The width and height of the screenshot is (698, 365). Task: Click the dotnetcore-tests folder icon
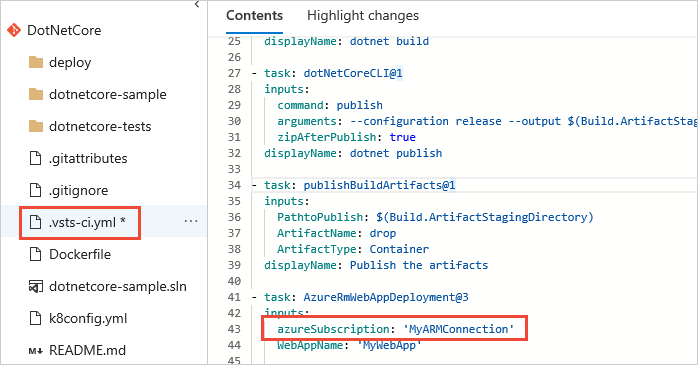pos(36,126)
